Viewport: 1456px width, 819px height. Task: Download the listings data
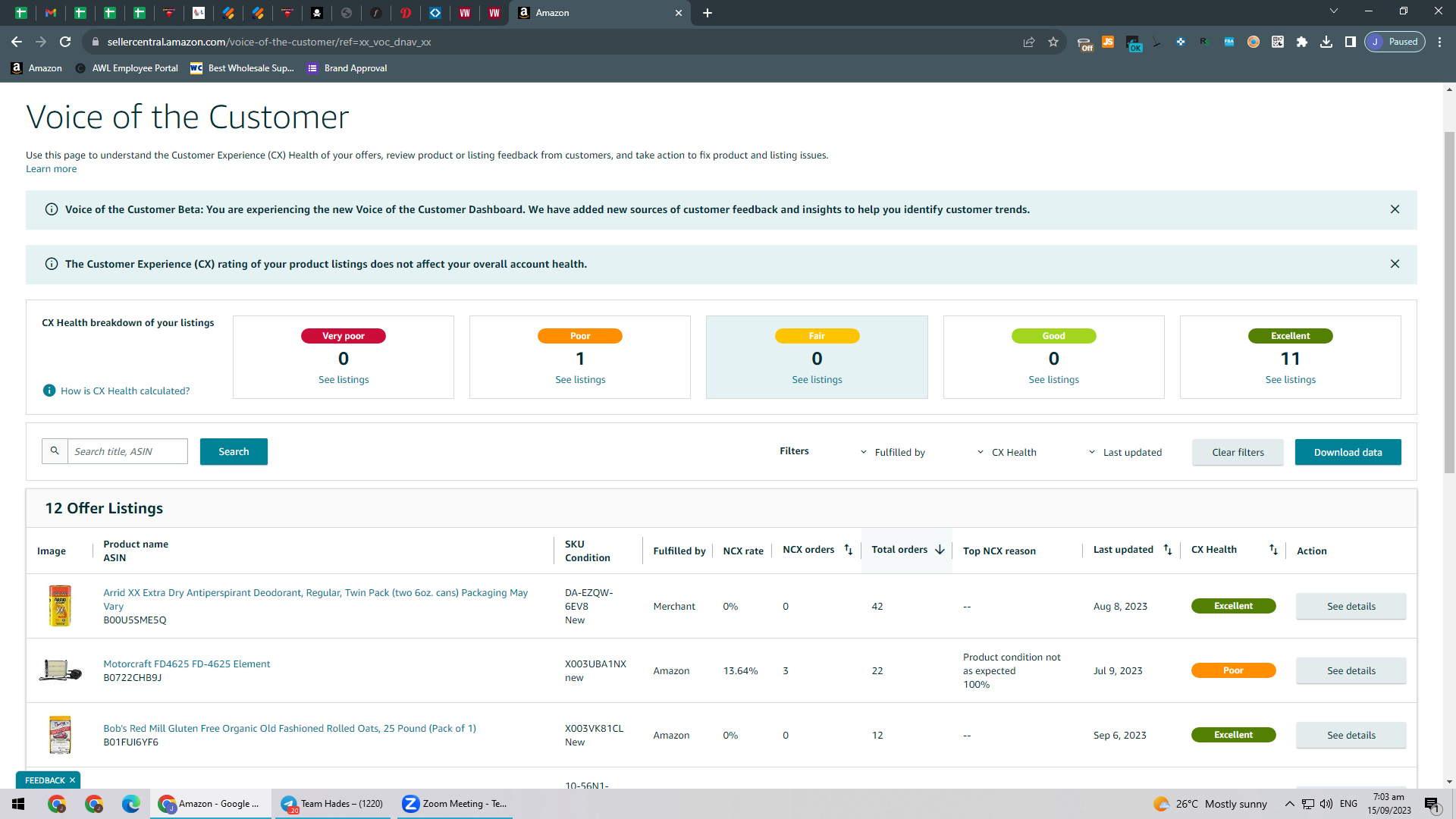coord(1348,453)
